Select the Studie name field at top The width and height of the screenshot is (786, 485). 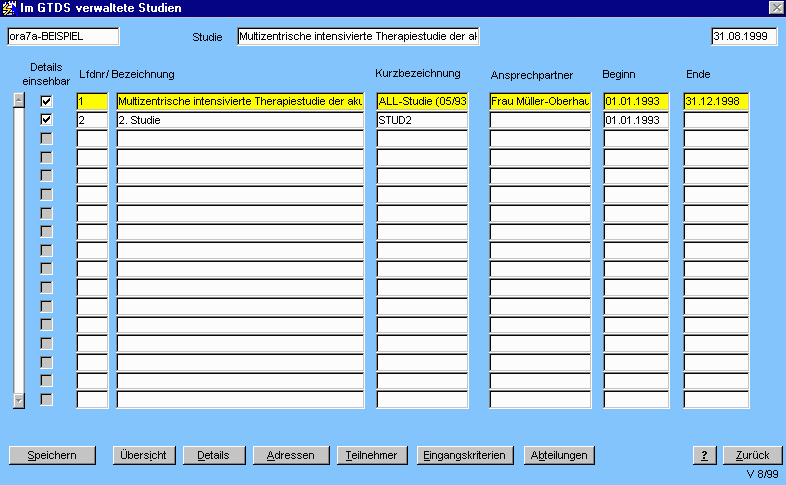(358, 37)
